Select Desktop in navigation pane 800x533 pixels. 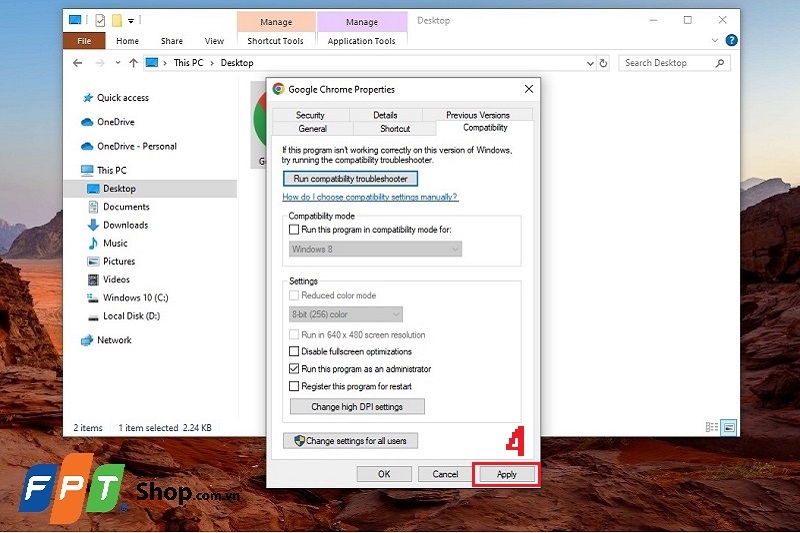(150, 189)
